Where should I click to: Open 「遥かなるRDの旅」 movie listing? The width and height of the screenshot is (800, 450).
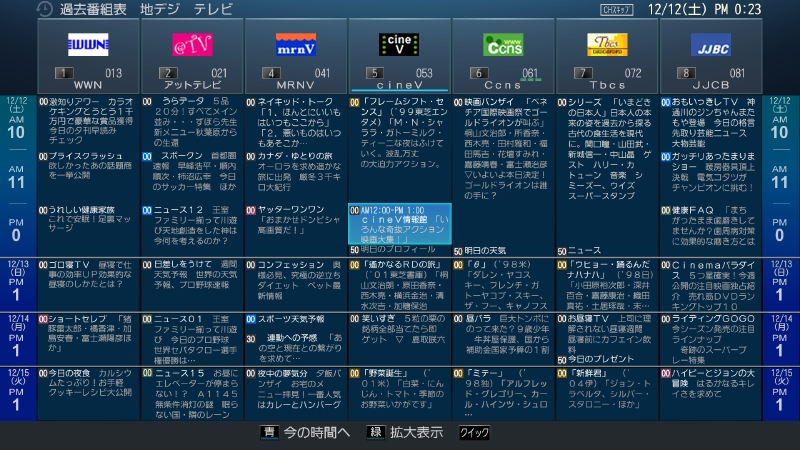pos(399,285)
